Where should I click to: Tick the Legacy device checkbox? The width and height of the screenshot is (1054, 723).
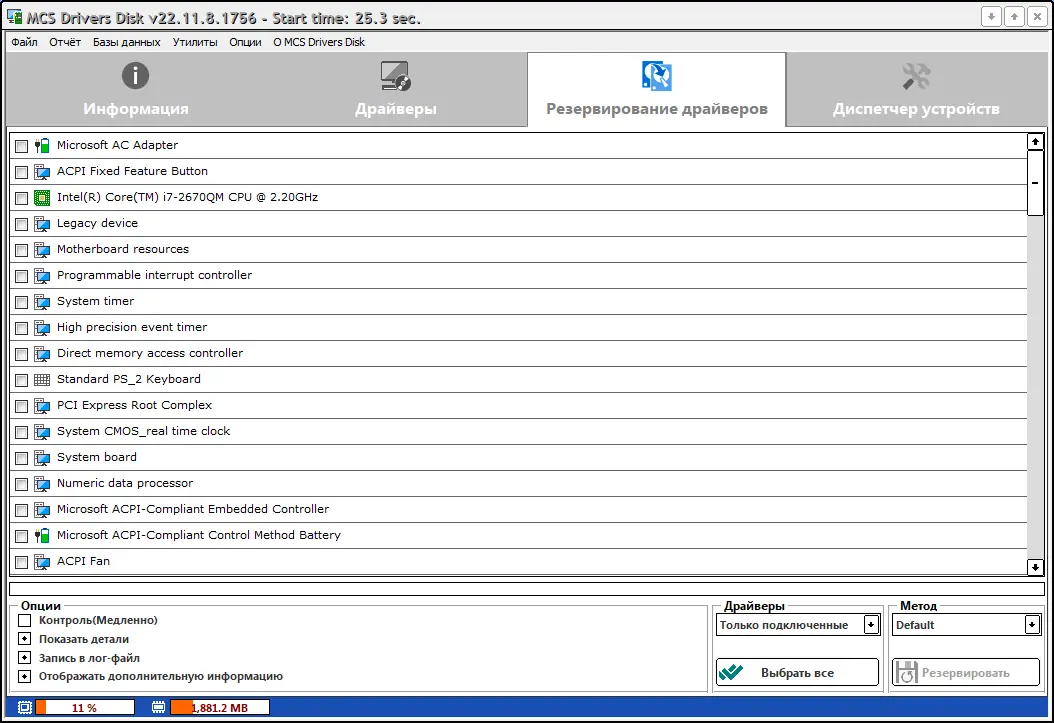(22, 224)
